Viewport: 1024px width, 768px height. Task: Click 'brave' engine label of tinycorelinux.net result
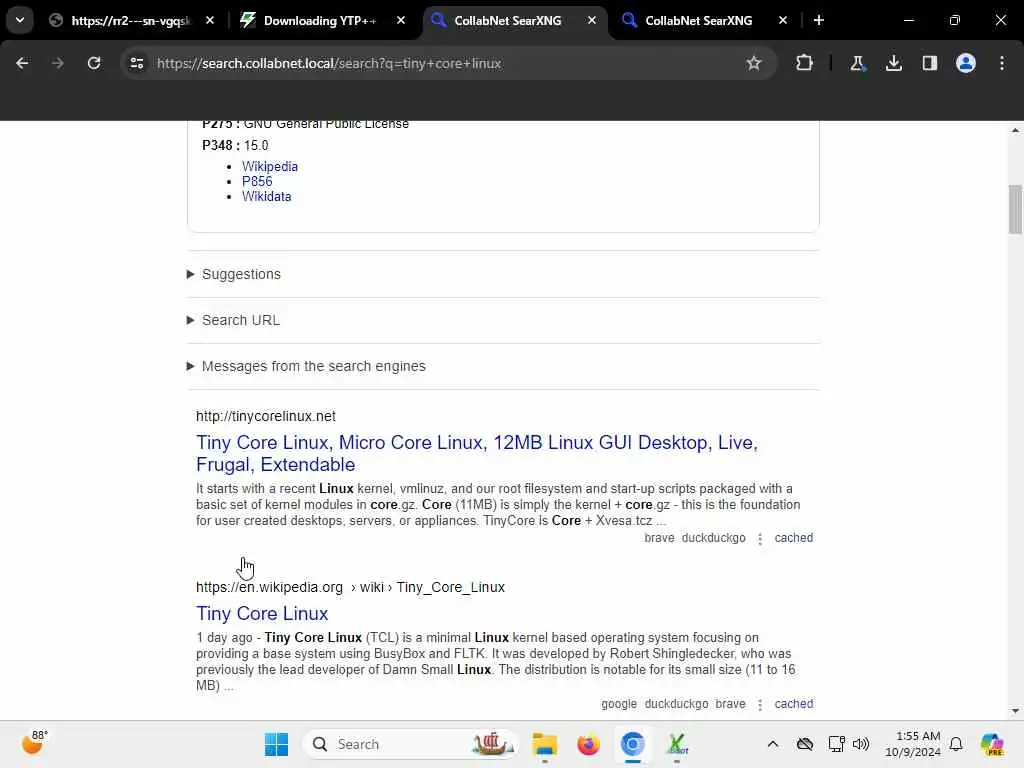(659, 538)
